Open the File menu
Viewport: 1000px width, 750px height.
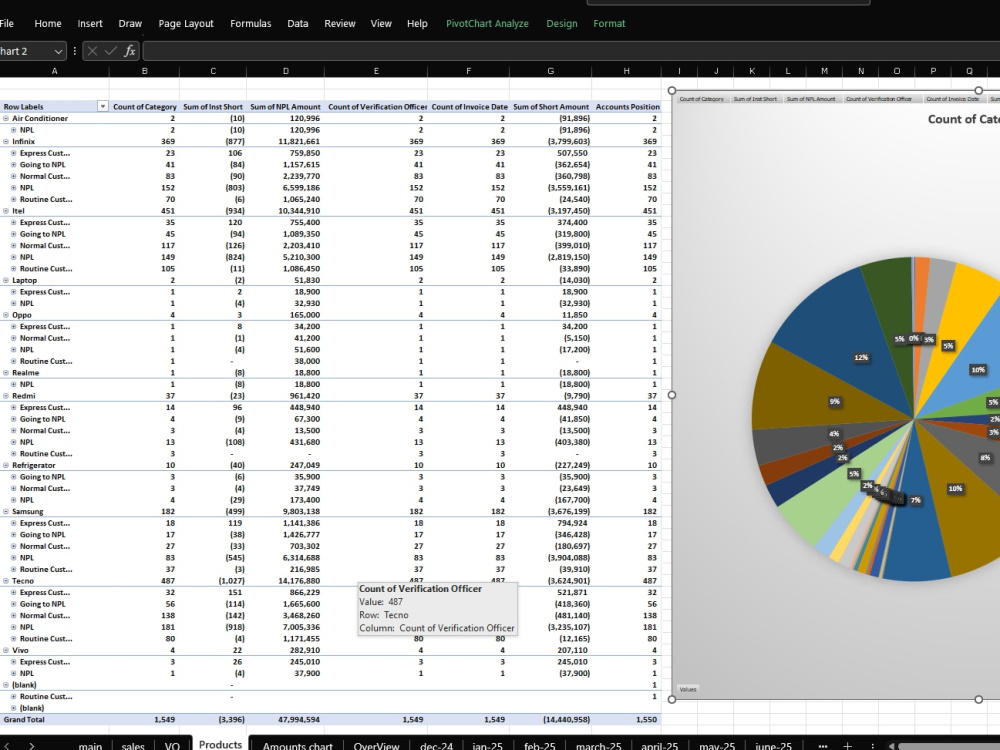(x=6, y=24)
